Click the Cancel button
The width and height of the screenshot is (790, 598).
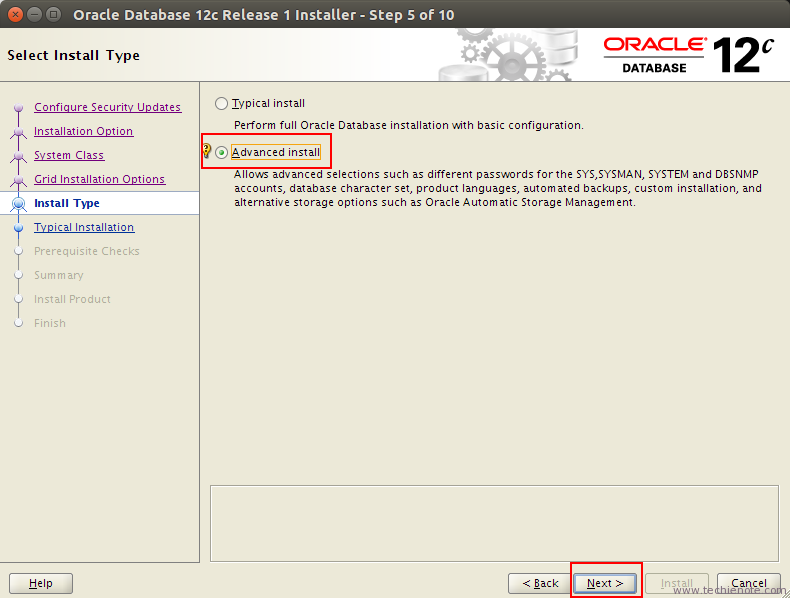pos(749,583)
